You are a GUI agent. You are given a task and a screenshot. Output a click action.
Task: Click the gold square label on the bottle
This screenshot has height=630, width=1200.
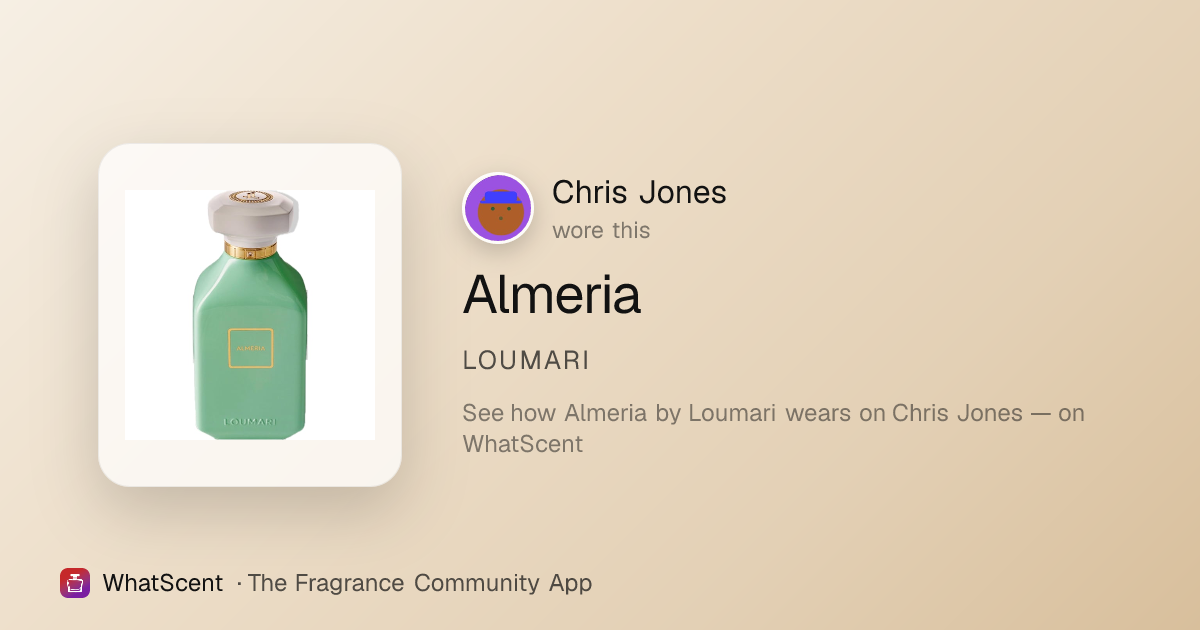pyautogui.click(x=250, y=347)
